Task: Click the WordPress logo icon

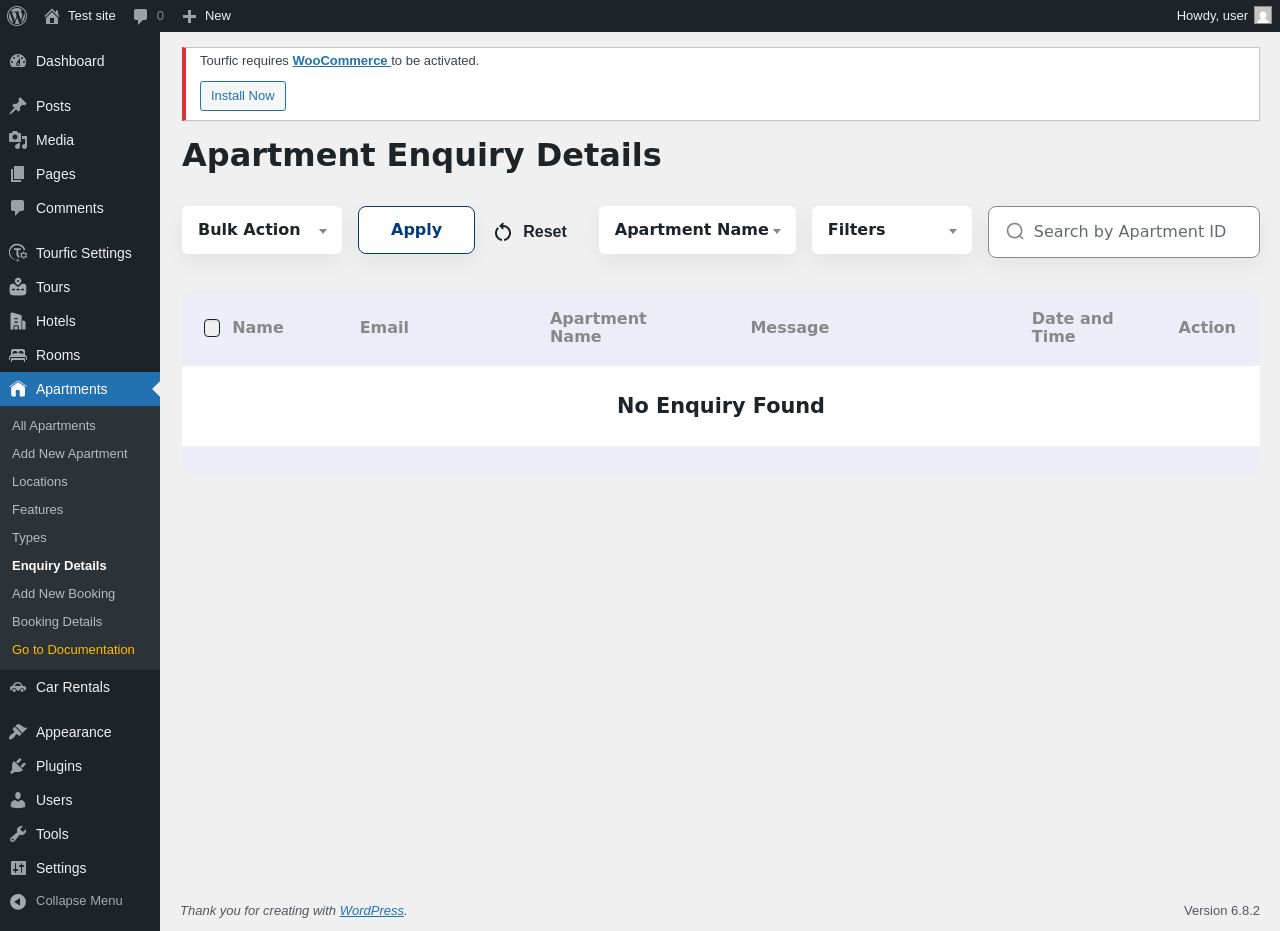Action: pyautogui.click(x=17, y=16)
